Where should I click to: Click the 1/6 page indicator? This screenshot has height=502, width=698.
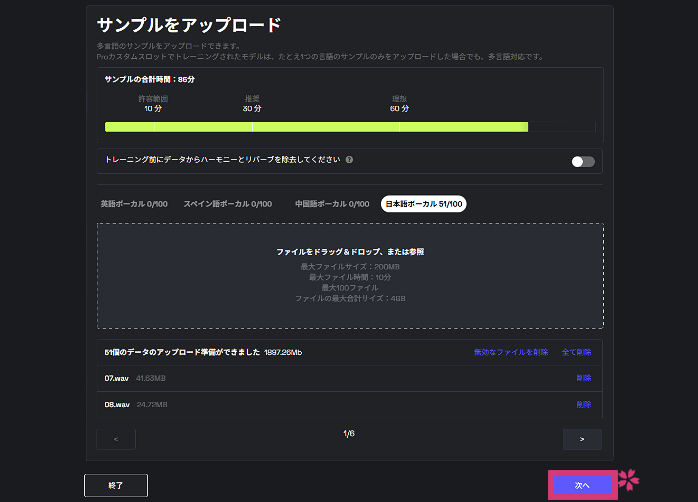pyautogui.click(x=349, y=433)
